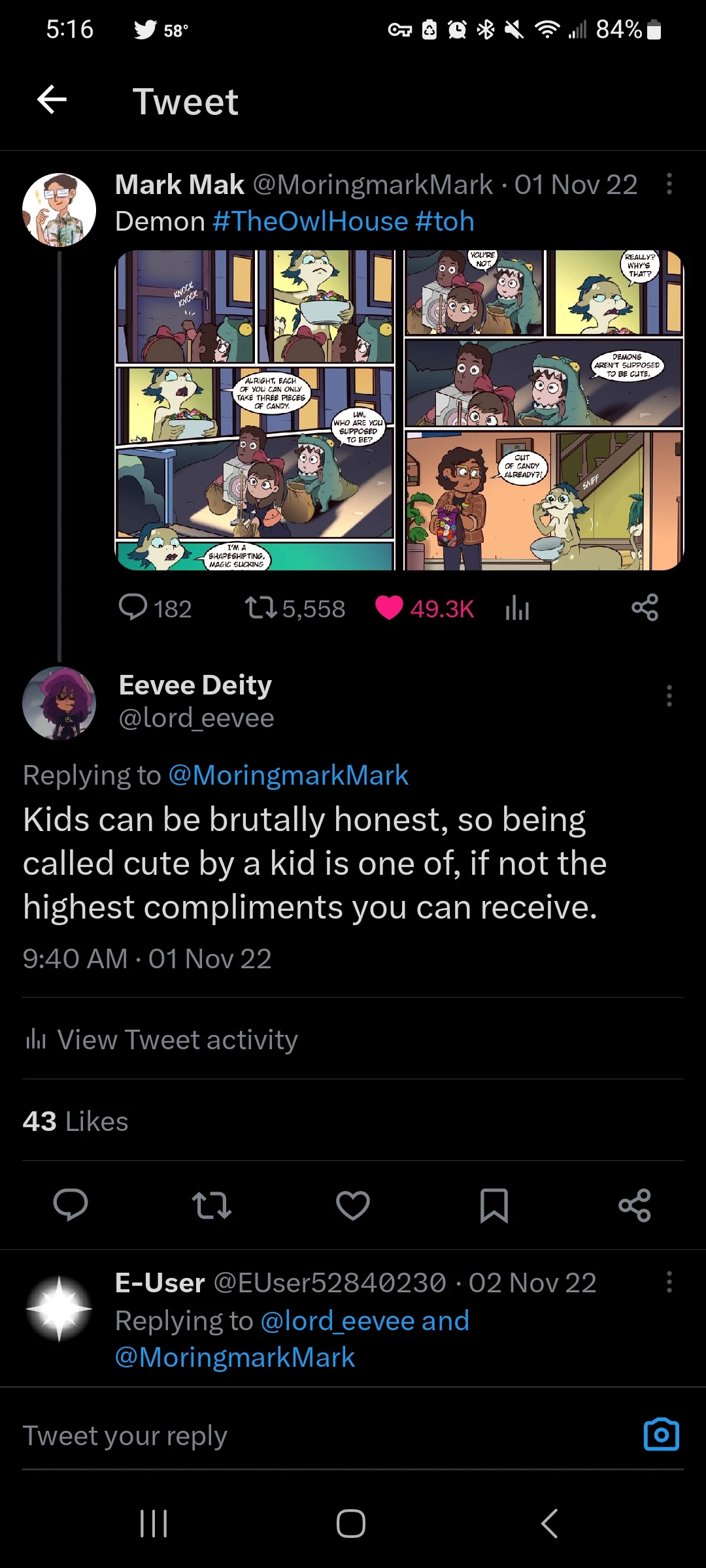View Tweet activity for the reply
706x1568 pixels.
160,1039
